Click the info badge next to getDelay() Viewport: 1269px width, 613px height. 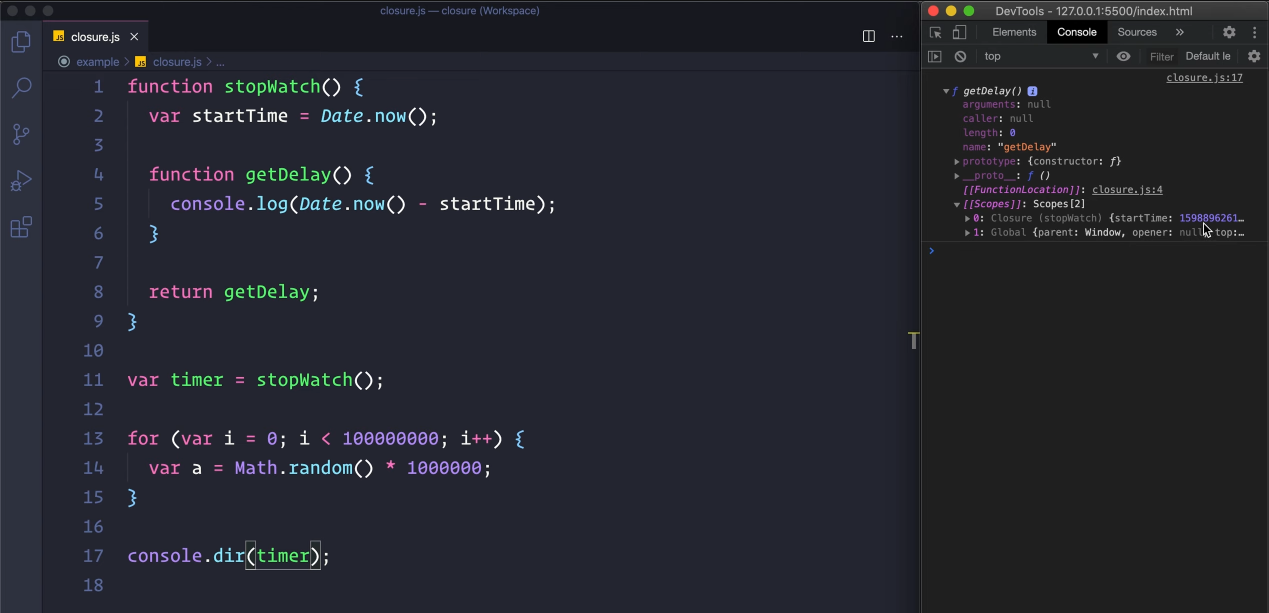tap(1032, 91)
